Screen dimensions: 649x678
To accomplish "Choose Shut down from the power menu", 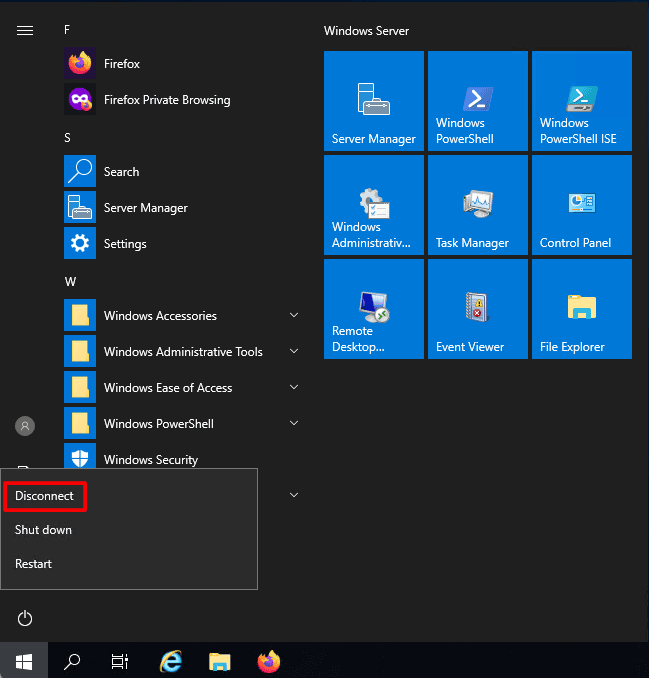I will tap(43, 530).
